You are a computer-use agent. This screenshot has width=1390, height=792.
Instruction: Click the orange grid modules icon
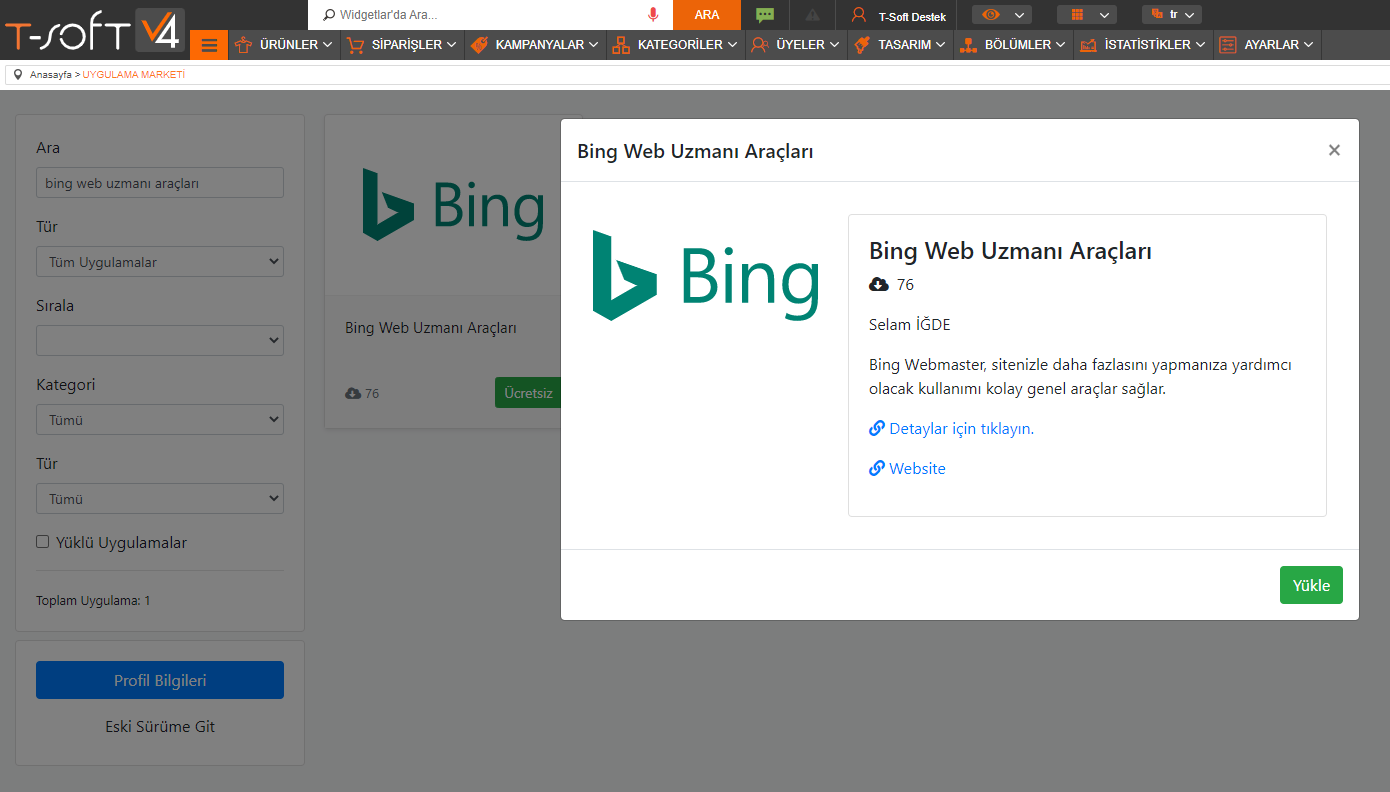pyautogui.click(x=1077, y=15)
